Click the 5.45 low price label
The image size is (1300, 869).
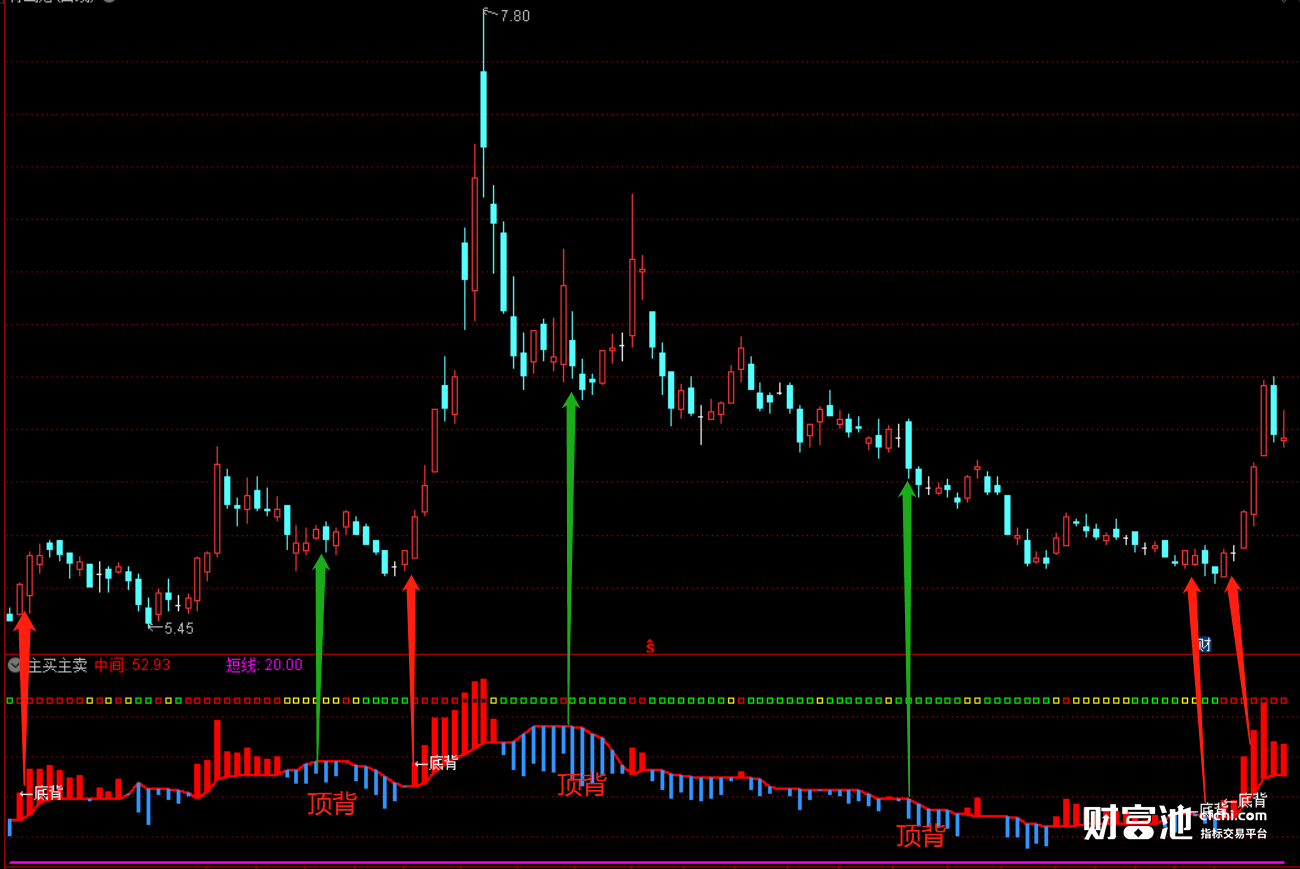tap(179, 628)
